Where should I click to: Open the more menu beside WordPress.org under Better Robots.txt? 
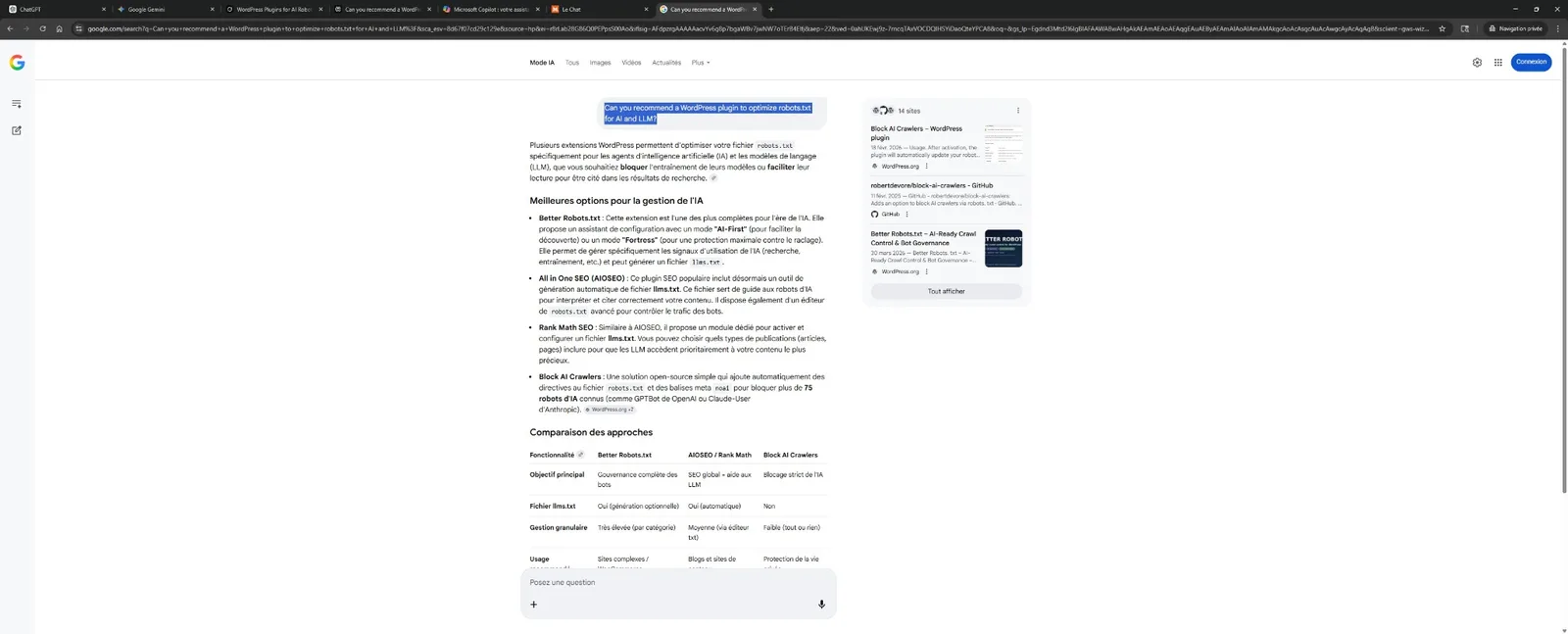[927, 271]
